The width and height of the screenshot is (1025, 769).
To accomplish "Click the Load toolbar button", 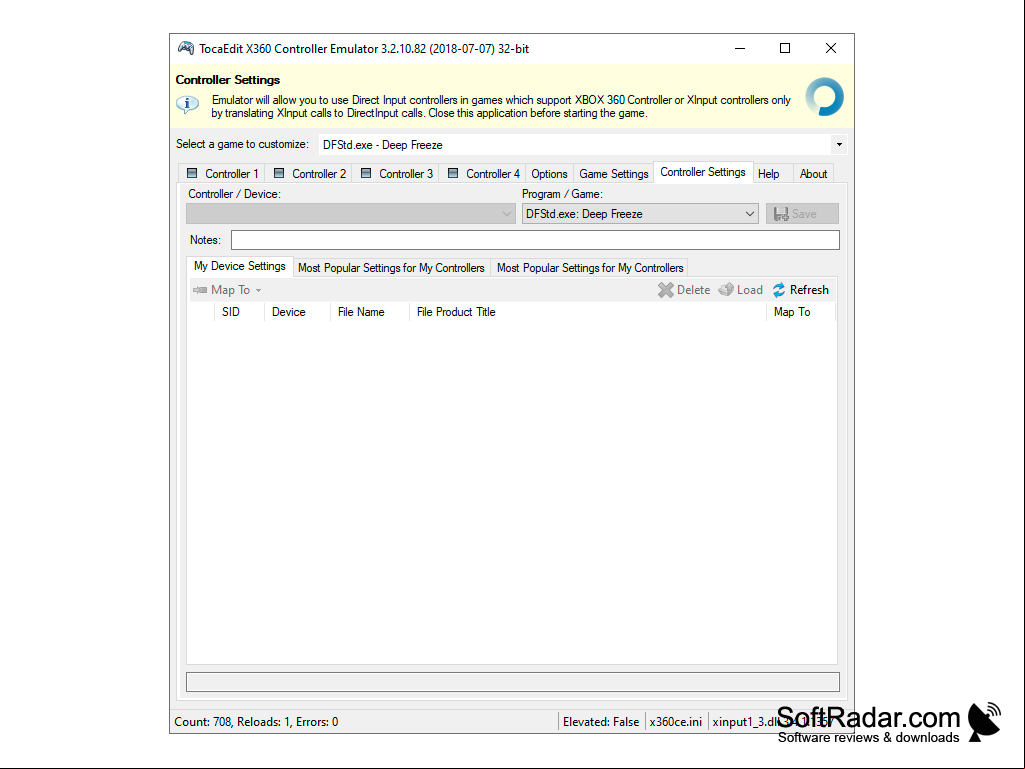I will coord(741,290).
